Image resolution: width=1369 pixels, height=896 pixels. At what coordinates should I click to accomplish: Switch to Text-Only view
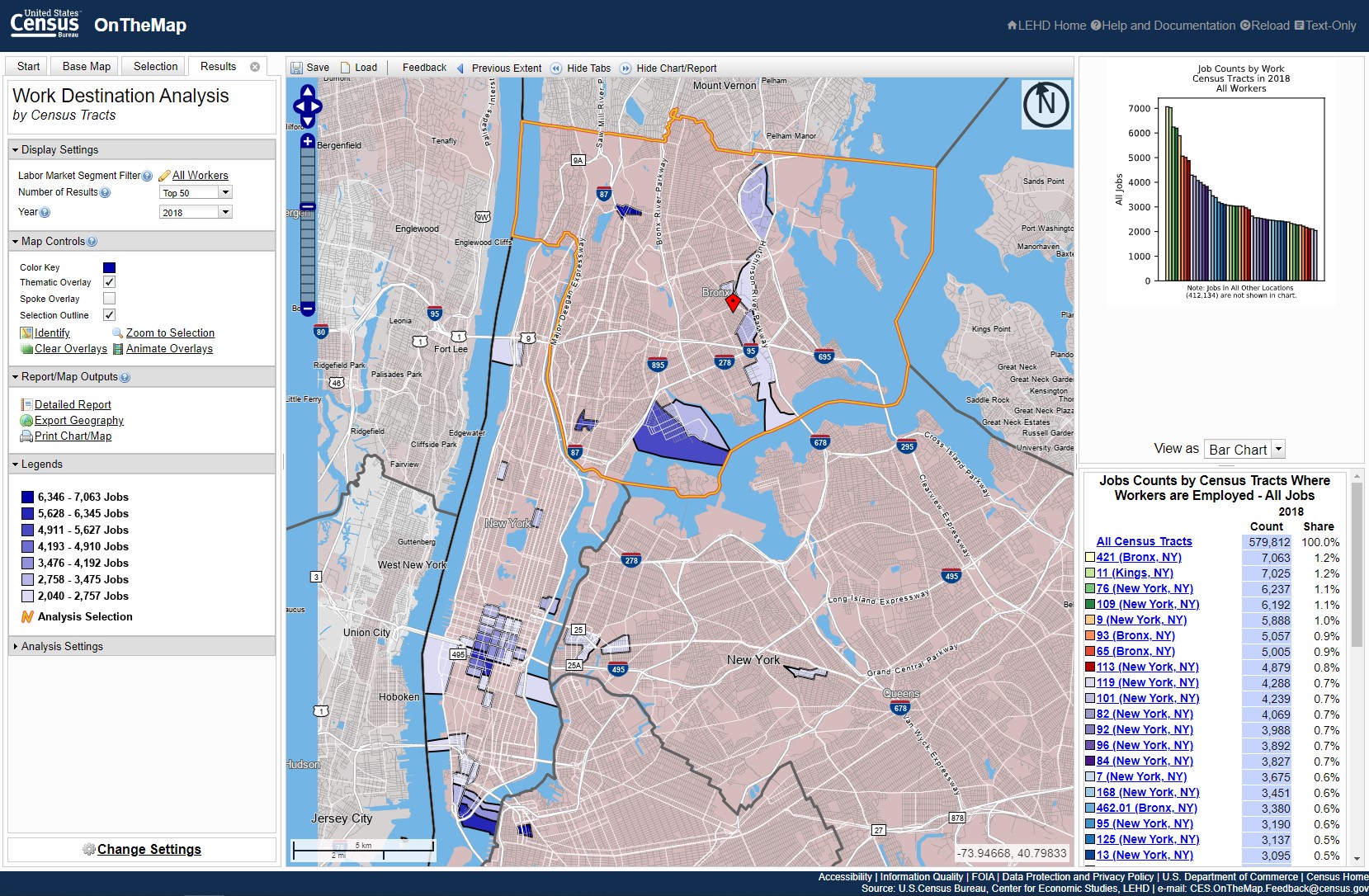click(1325, 26)
